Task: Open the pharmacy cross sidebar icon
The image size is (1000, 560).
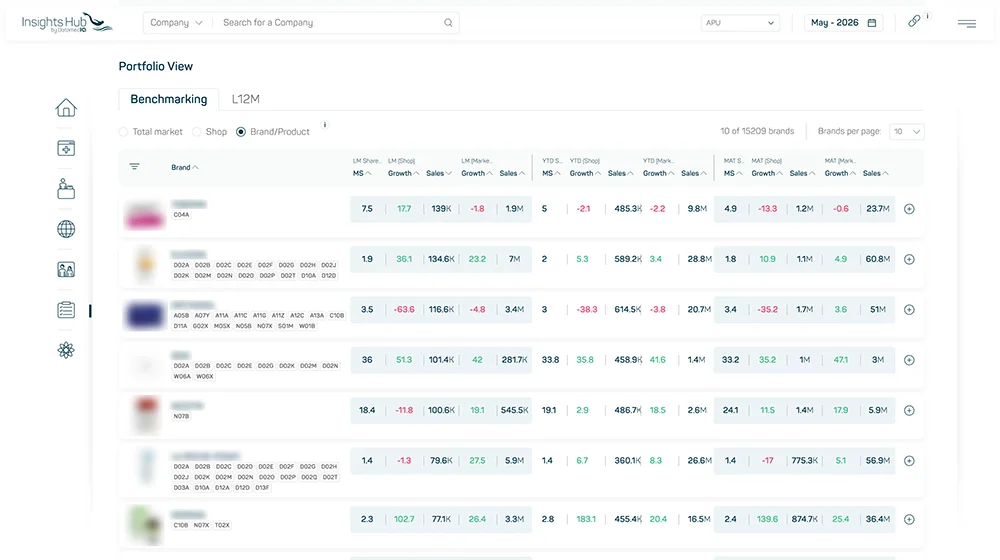Action: click(66, 148)
